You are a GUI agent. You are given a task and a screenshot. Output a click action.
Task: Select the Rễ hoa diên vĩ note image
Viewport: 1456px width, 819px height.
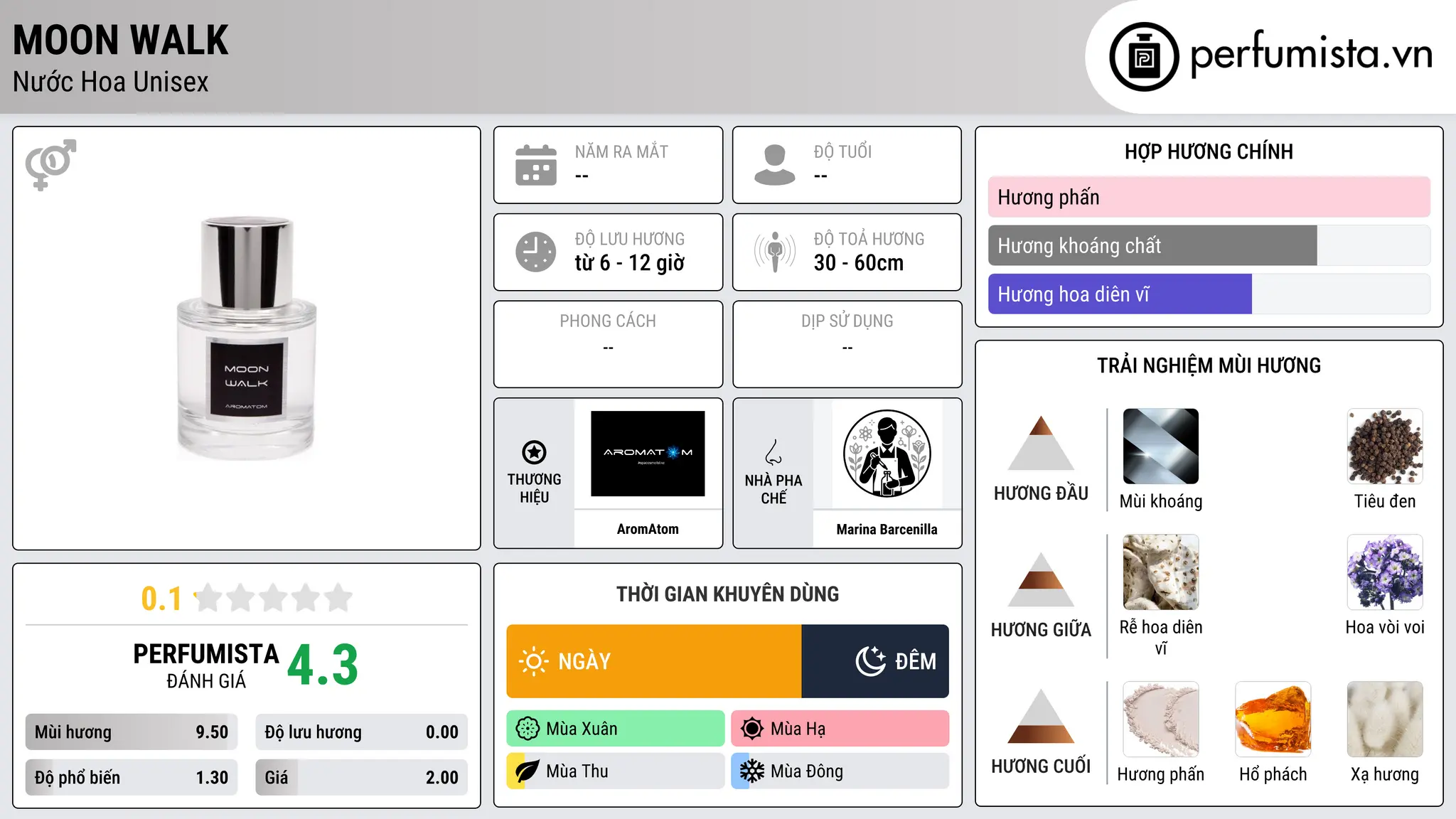tap(1161, 572)
